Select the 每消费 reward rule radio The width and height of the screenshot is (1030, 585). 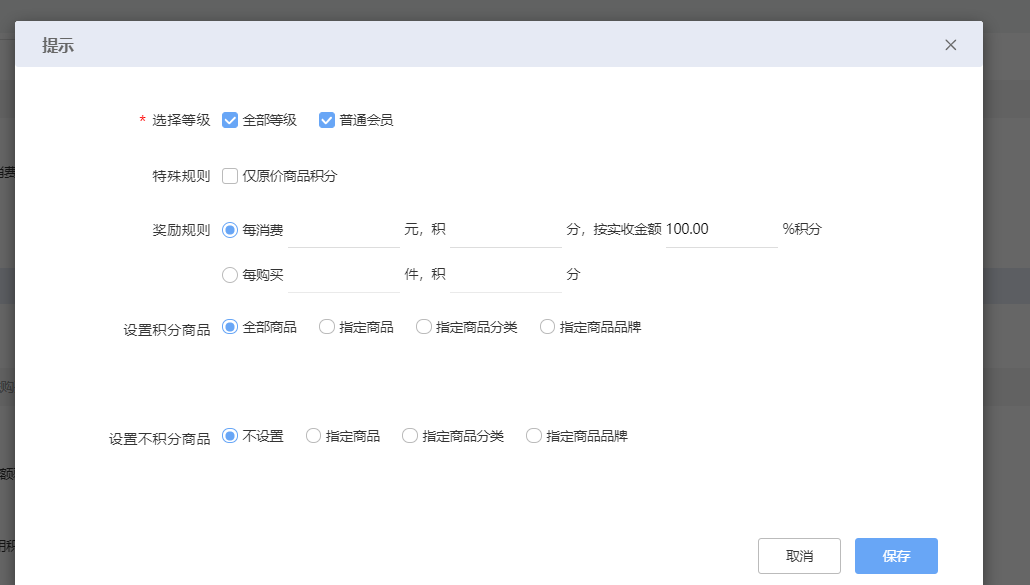(x=230, y=230)
